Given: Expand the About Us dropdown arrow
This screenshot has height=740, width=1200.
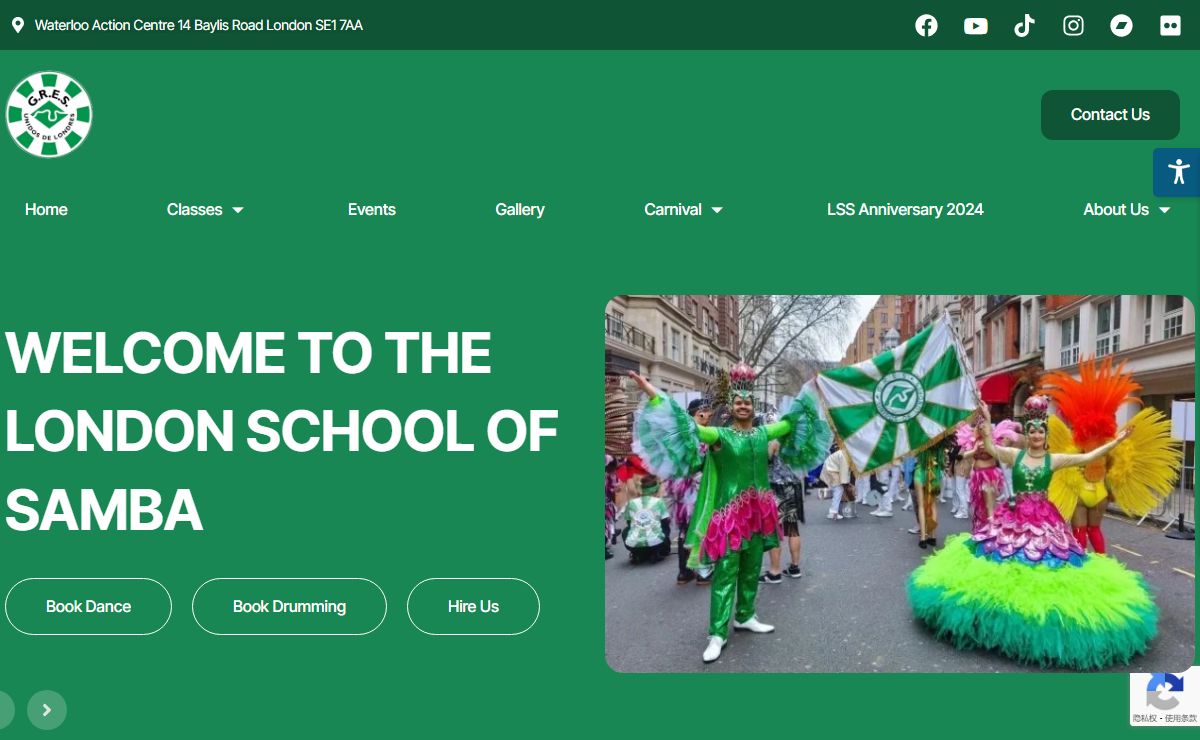Looking at the screenshot, I should point(1164,210).
